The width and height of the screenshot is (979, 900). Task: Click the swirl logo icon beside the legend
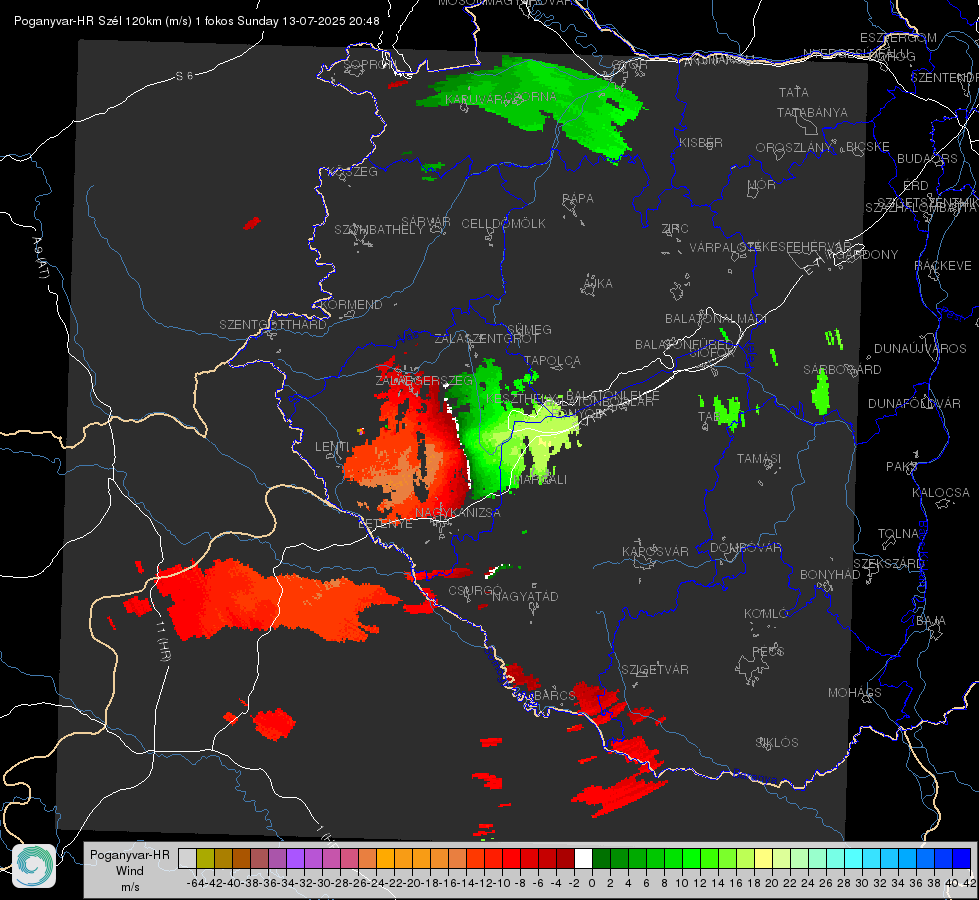[34, 866]
